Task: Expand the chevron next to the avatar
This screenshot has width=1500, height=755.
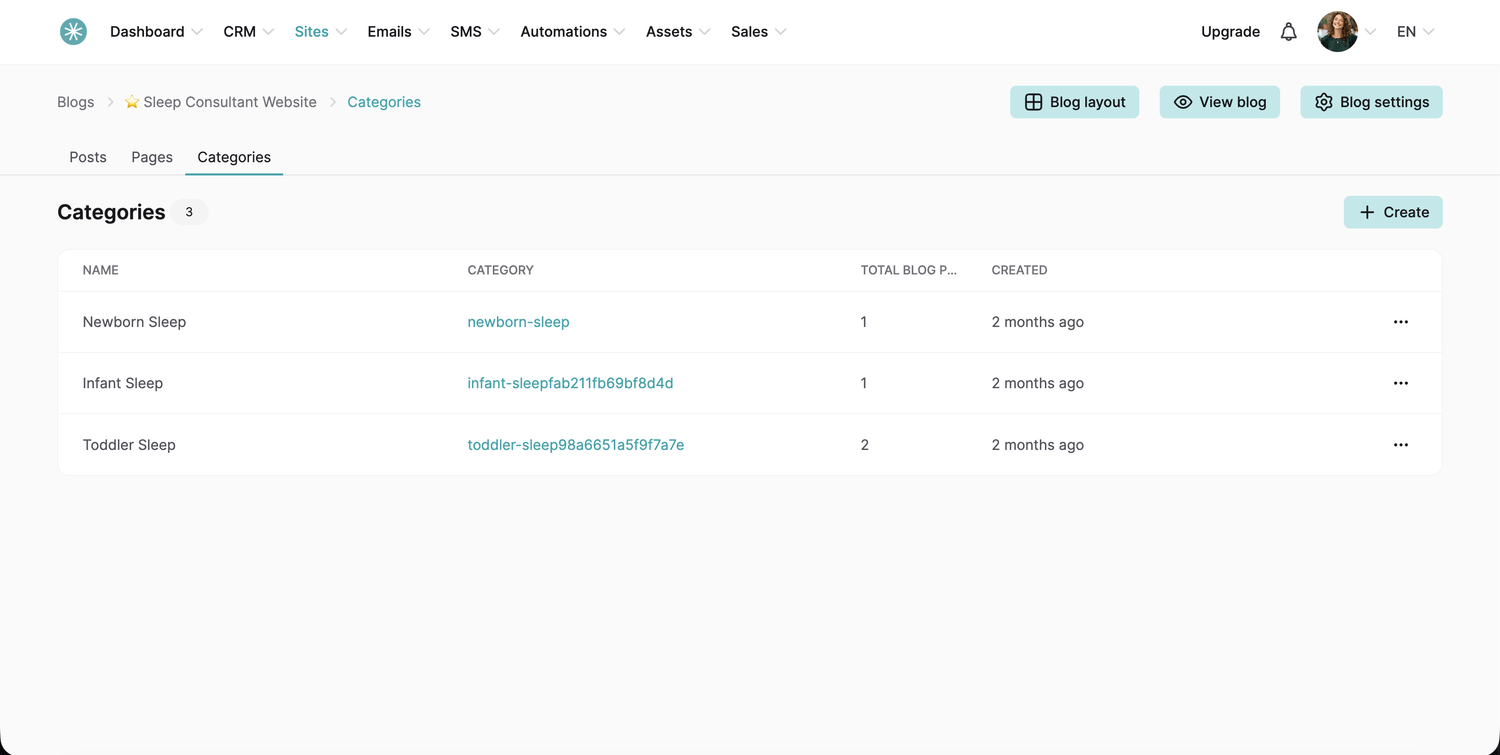Action: tap(1371, 32)
